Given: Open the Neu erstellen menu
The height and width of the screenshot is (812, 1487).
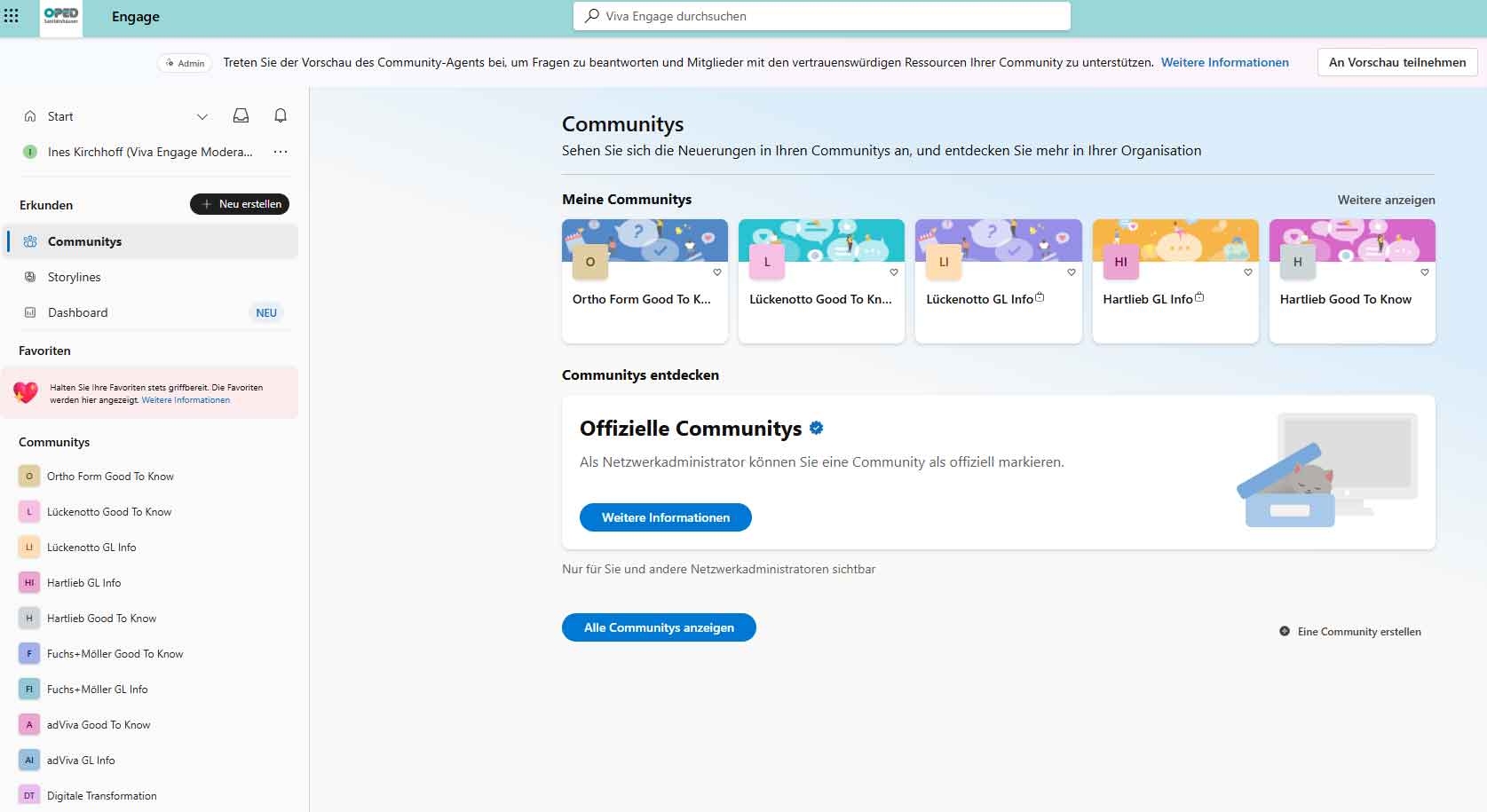Looking at the screenshot, I should [240, 204].
